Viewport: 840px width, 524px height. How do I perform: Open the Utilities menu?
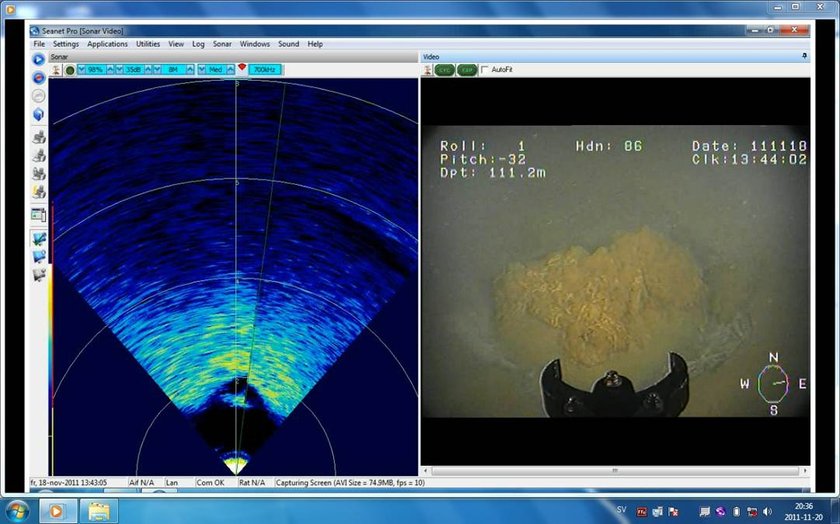[x=148, y=44]
